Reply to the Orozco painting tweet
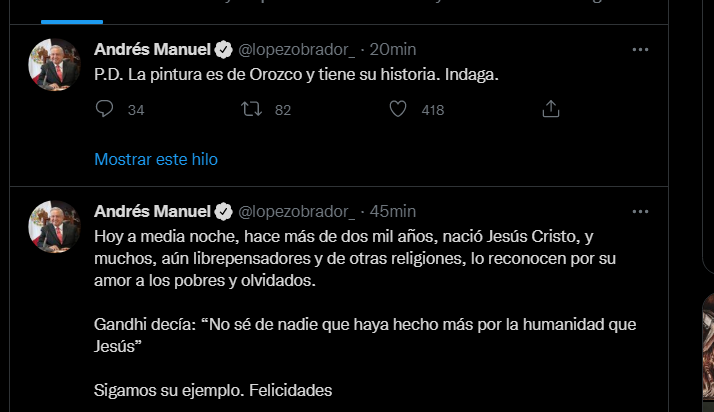This screenshot has width=714, height=412. pyautogui.click(x=106, y=110)
